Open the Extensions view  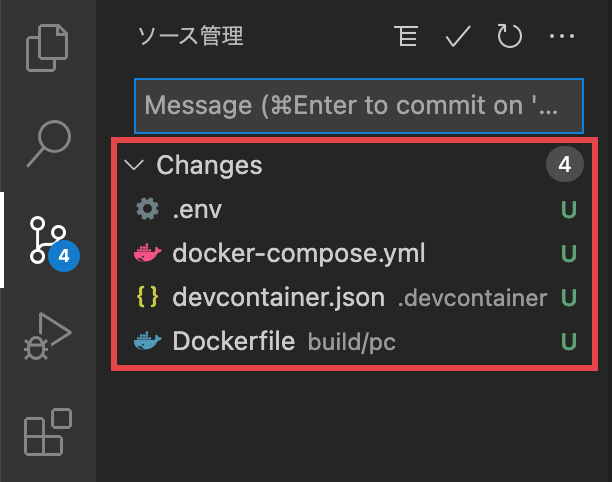[47, 432]
